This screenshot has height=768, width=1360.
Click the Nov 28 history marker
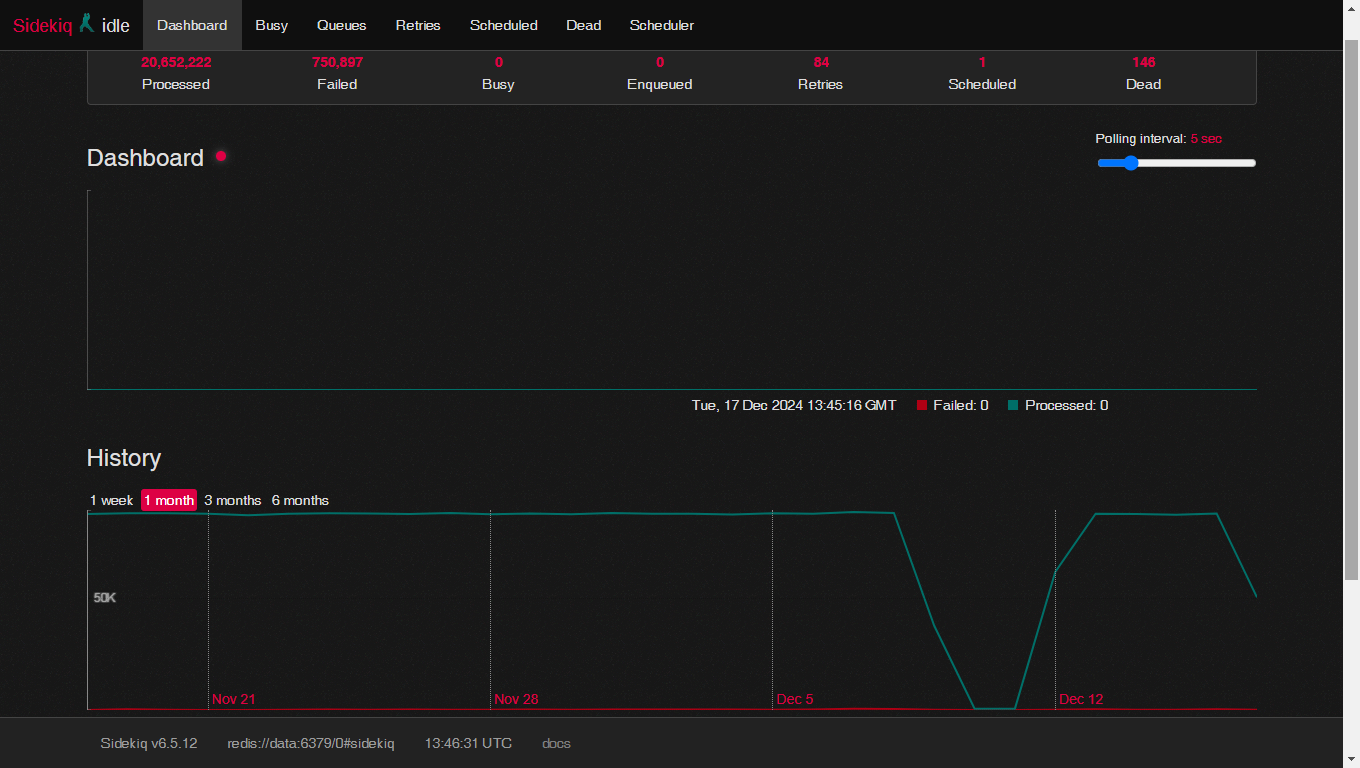click(x=516, y=699)
